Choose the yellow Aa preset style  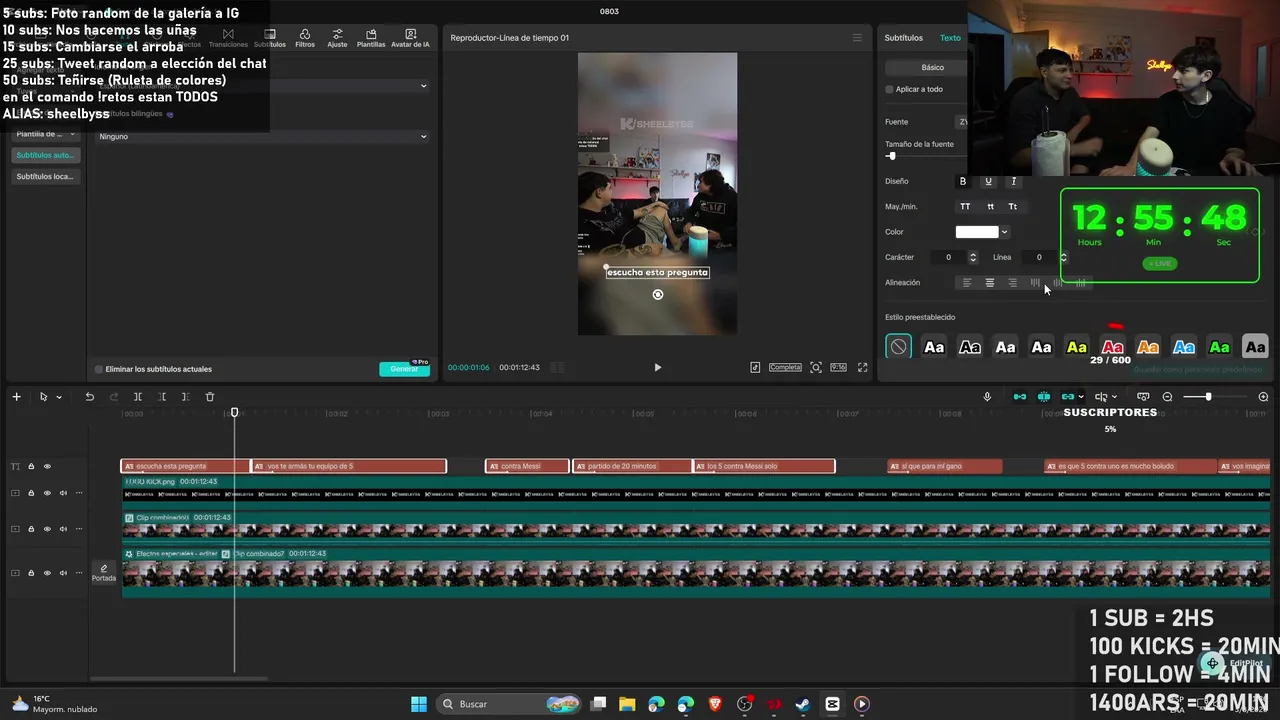1076,347
